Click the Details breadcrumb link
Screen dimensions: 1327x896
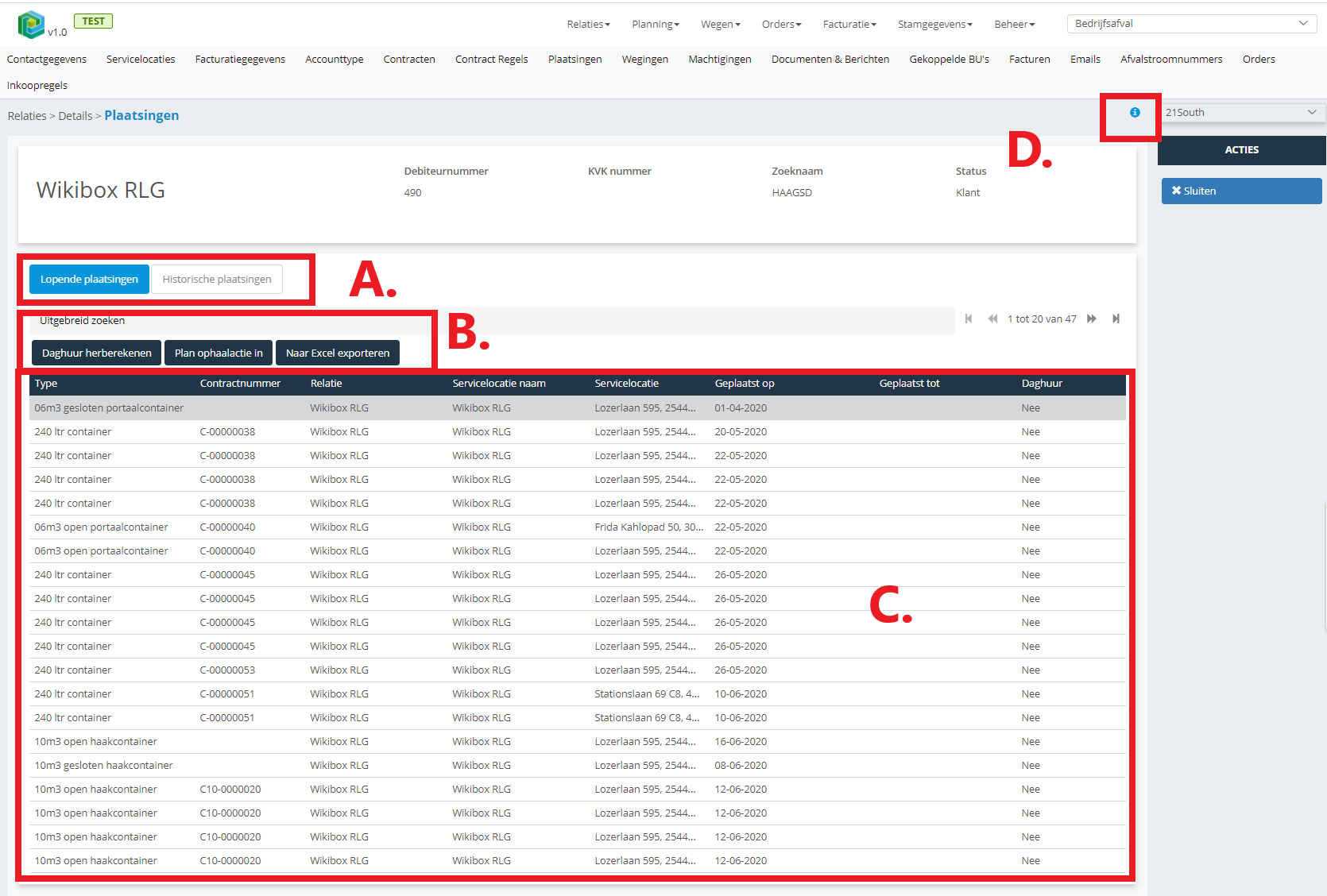[x=75, y=116]
